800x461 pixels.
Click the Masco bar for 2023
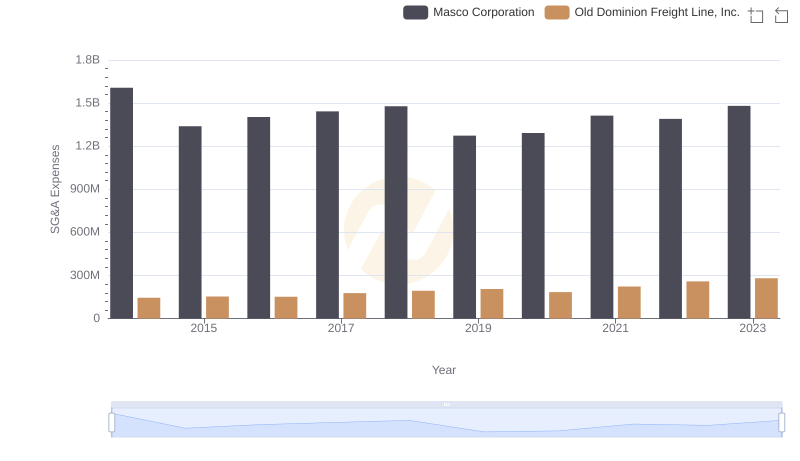click(739, 212)
